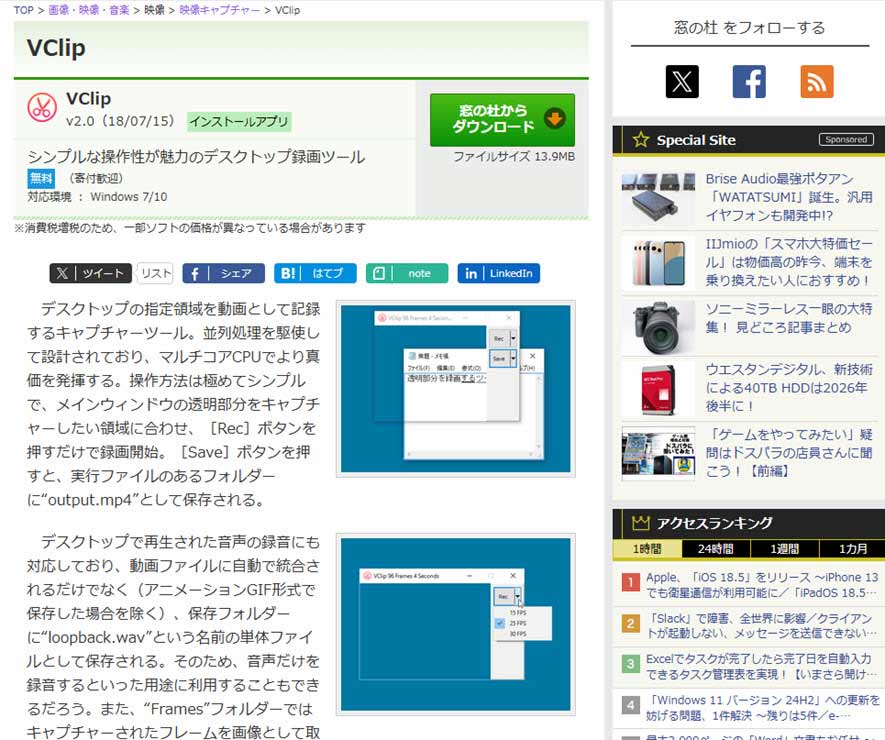
Task: Open ドスパラの店員さん game article link
Action: [x=789, y=452]
